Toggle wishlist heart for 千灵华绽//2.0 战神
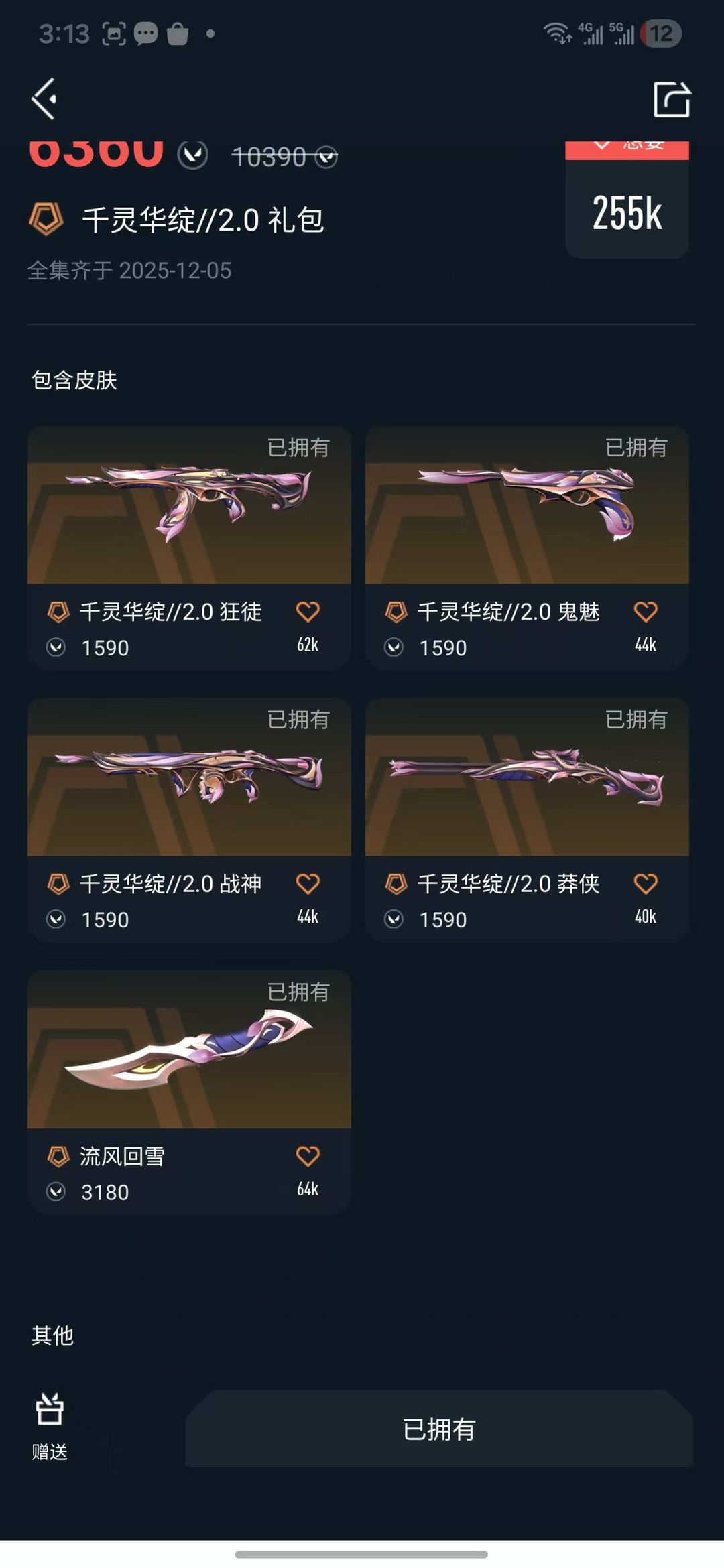724x1568 pixels. tap(308, 883)
